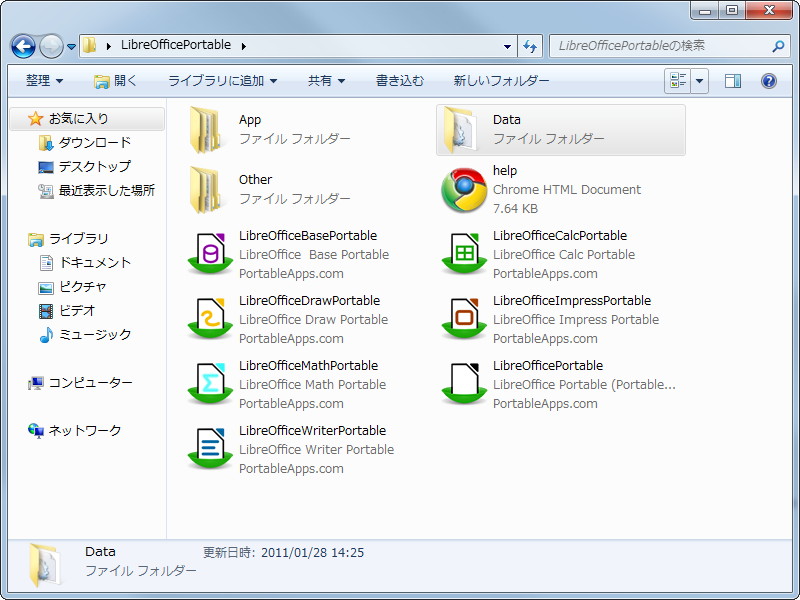Launch LibreOfficeCalcPortable
Screen dimensions: 800x600
click(x=463, y=251)
